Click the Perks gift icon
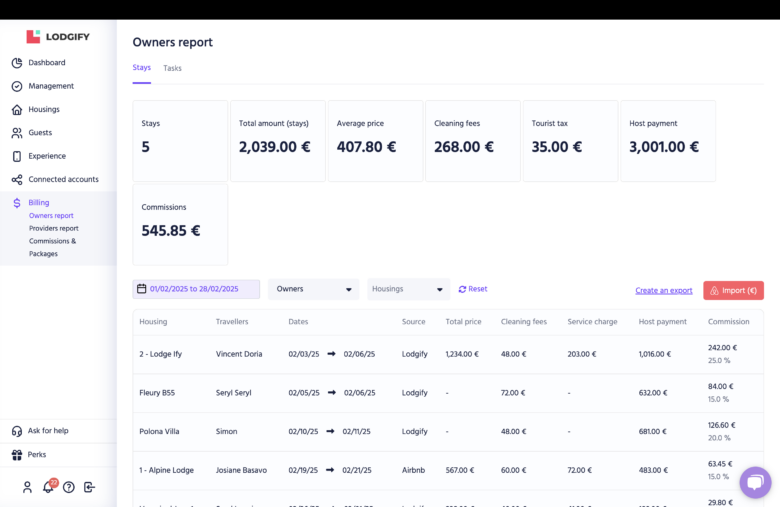 (x=17, y=455)
